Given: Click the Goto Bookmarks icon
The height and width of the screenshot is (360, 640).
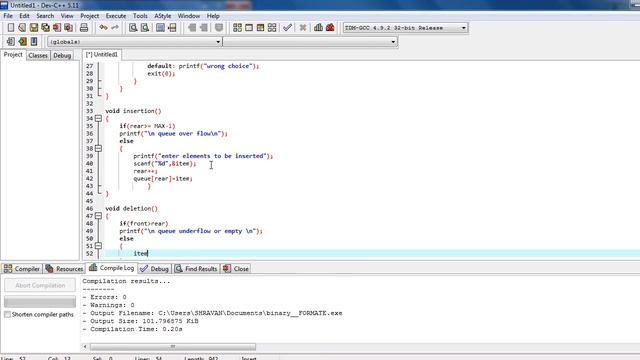Looking at the screenshot, I should tap(34, 41).
